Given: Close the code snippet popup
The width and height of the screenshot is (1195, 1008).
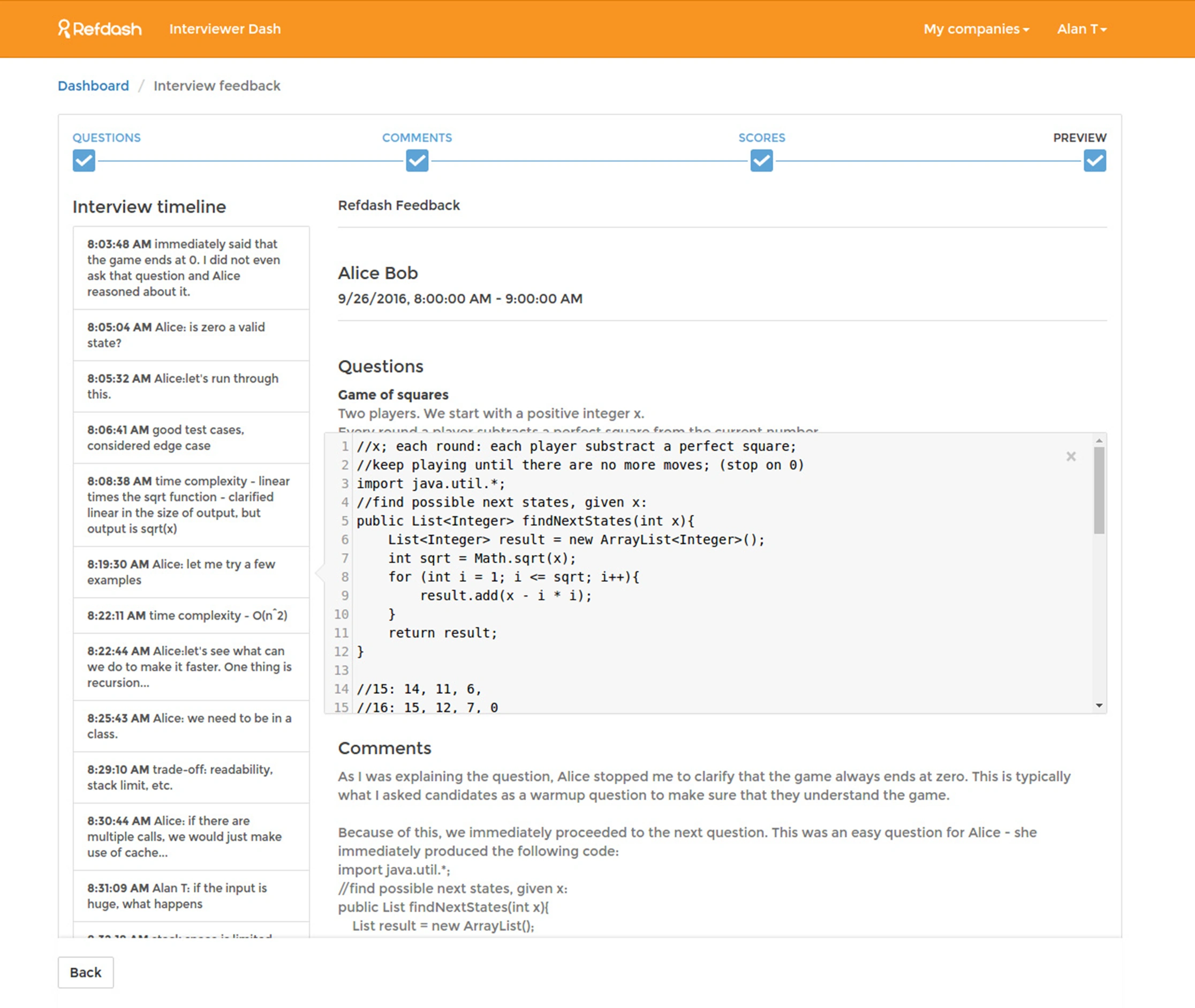Looking at the screenshot, I should 1071,456.
